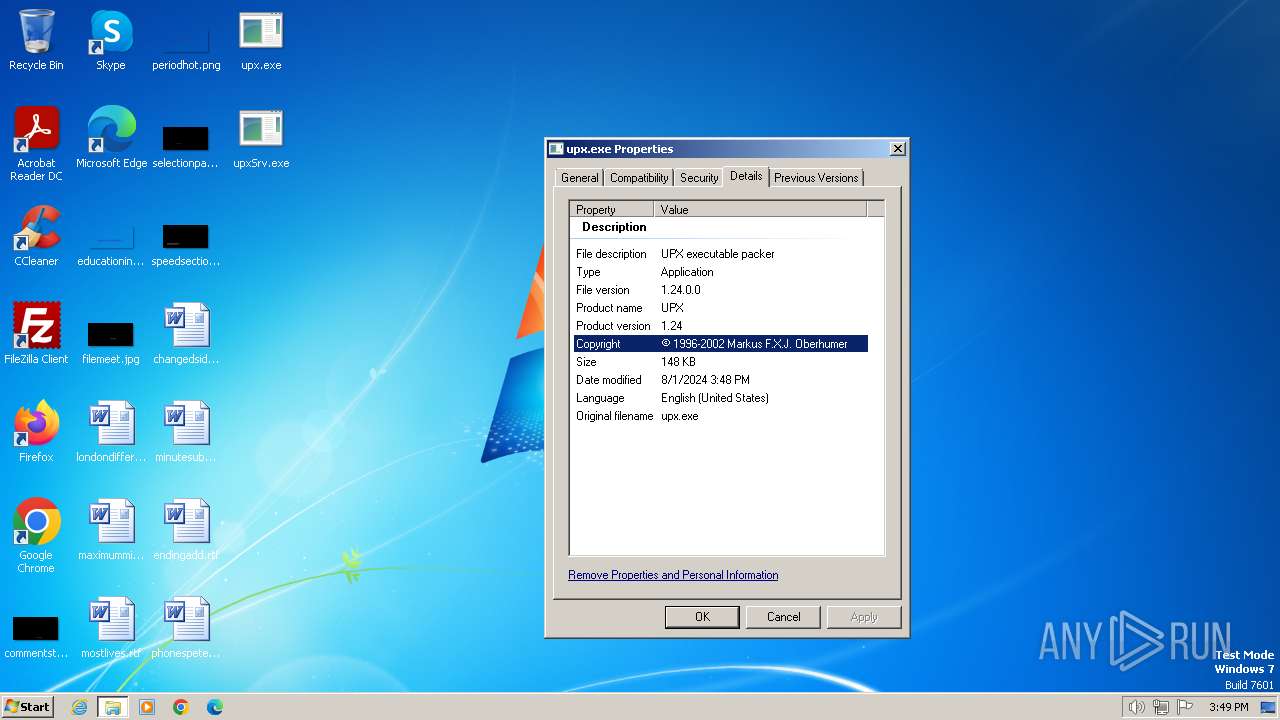Click the taskbar clock 3:49 PM
1280x720 pixels.
coord(1228,707)
